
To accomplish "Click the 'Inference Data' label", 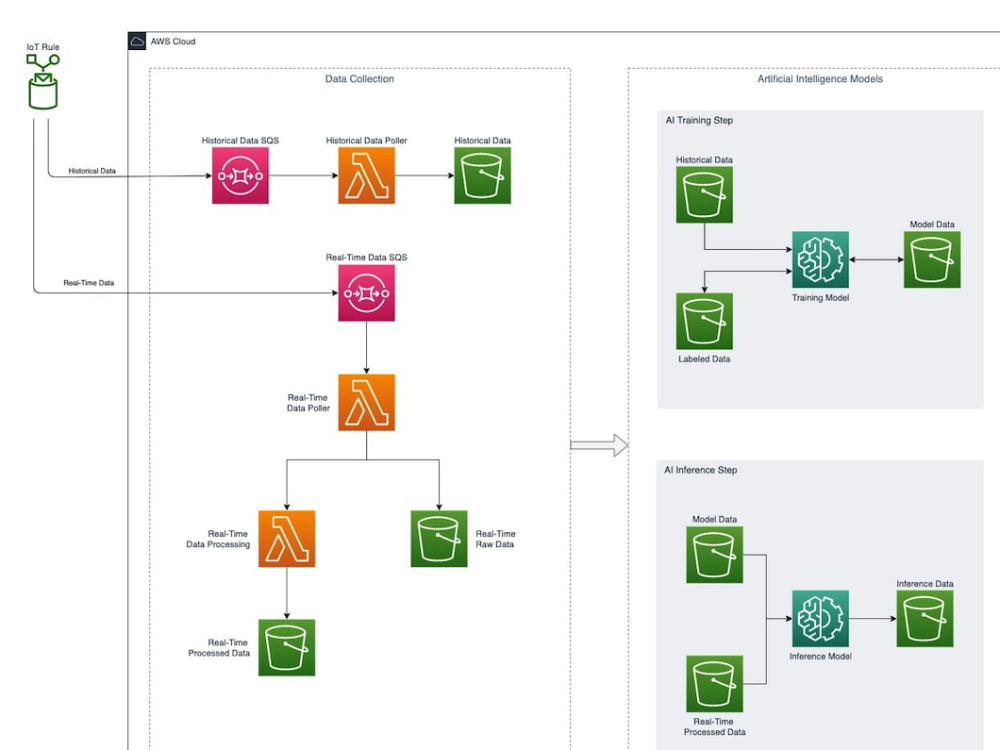I will (x=925, y=584).
